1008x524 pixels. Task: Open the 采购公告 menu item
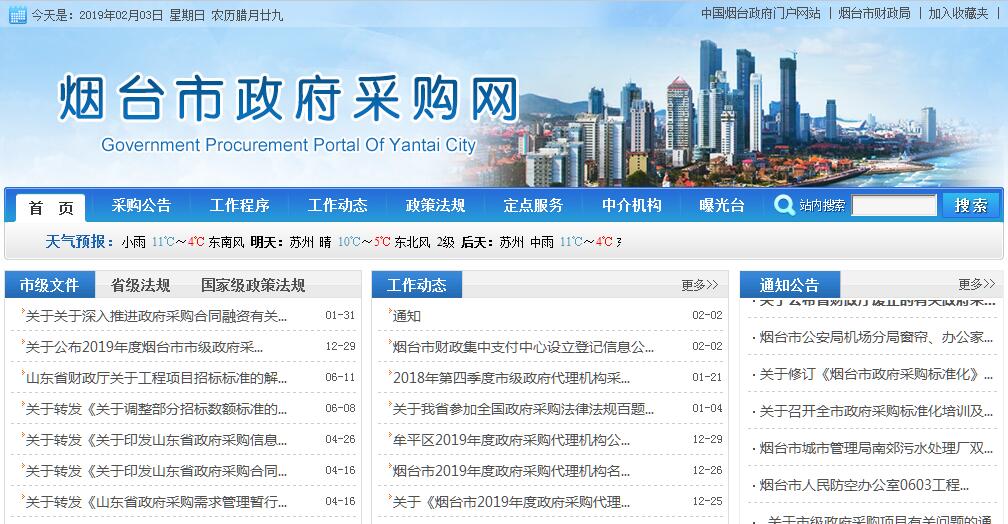coord(141,206)
